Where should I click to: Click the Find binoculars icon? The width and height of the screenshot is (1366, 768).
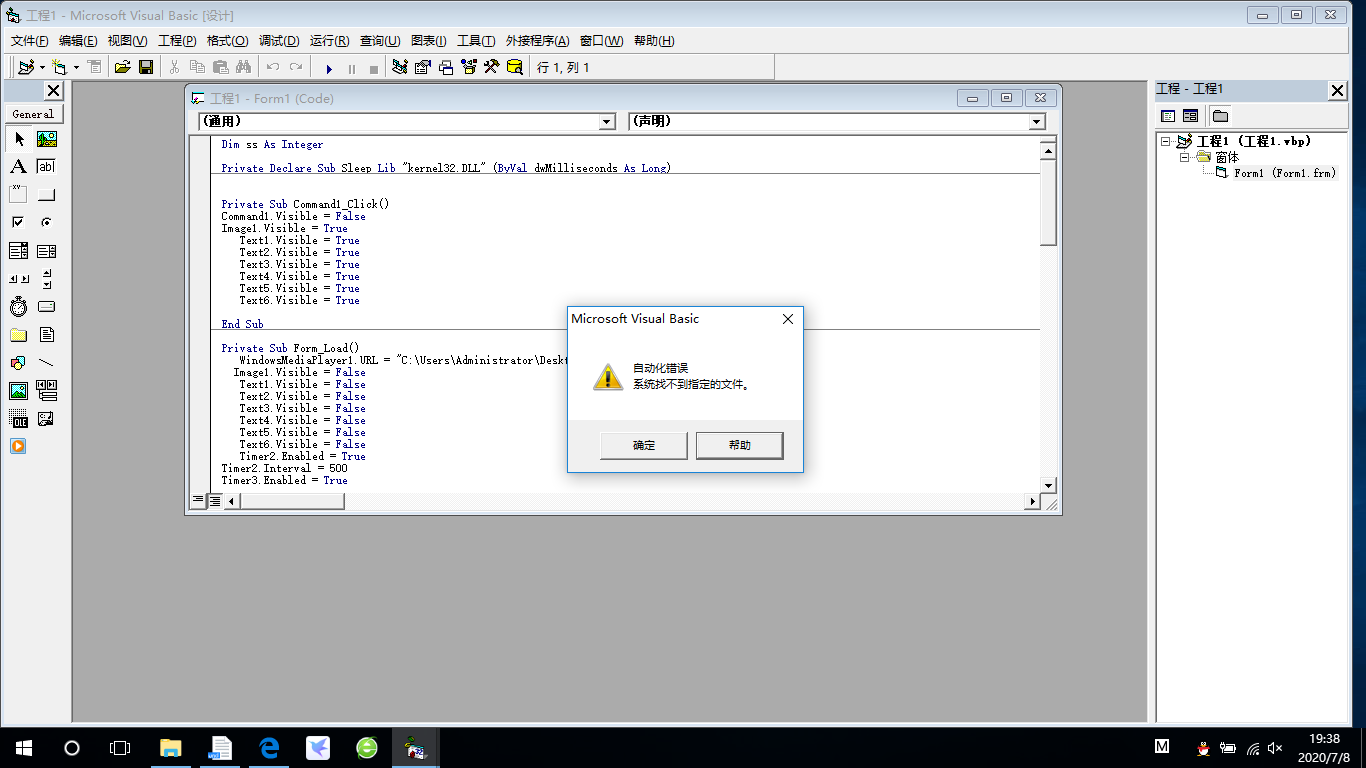(243, 67)
